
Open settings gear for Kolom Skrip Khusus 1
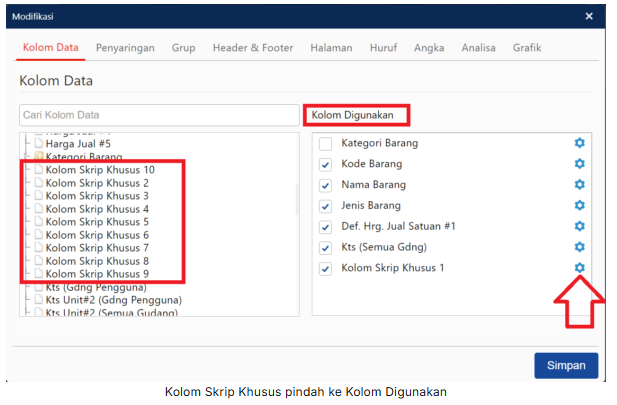pyautogui.click(x=579, y=268)
